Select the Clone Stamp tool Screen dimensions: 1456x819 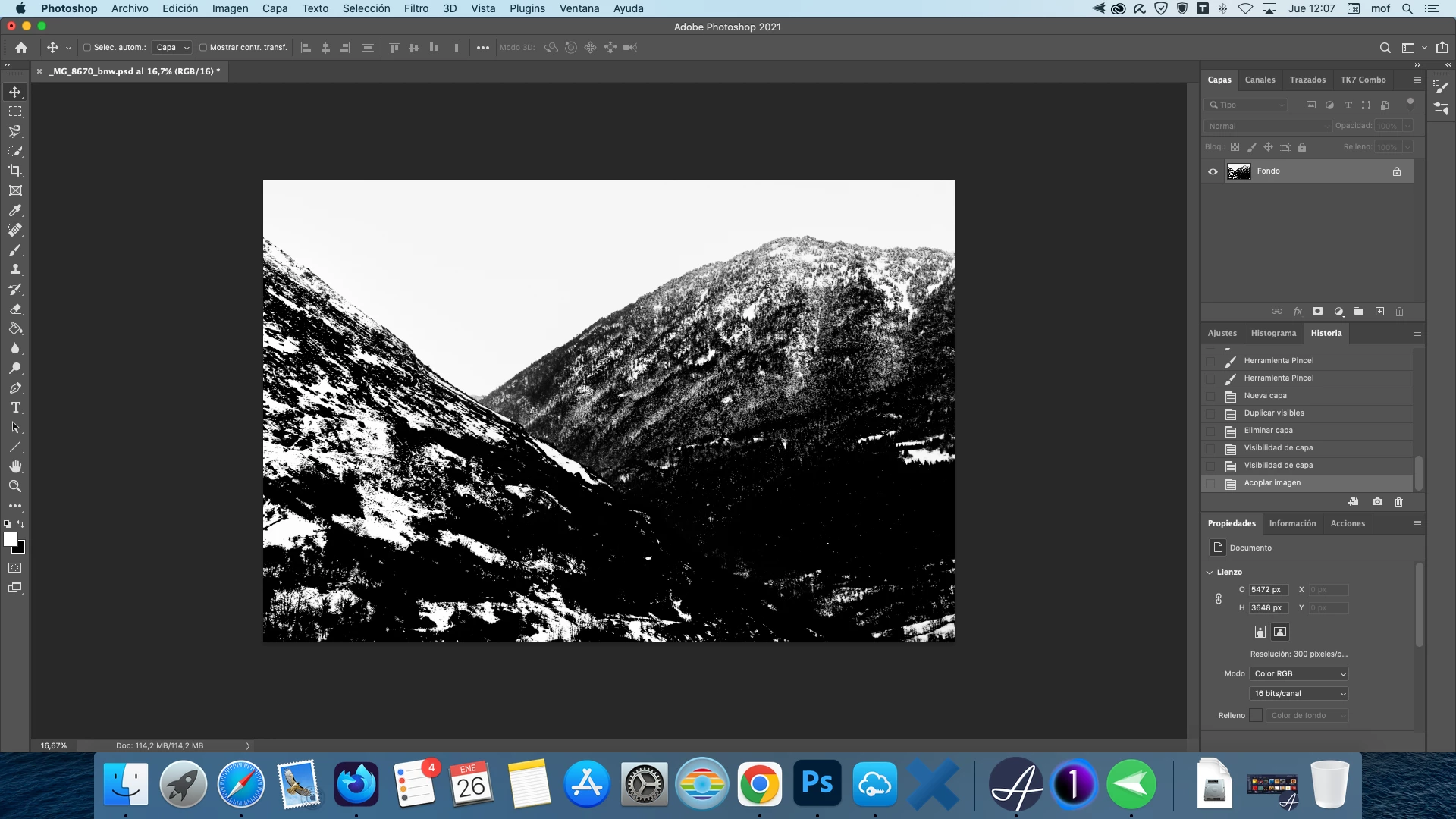pos(15,270)
